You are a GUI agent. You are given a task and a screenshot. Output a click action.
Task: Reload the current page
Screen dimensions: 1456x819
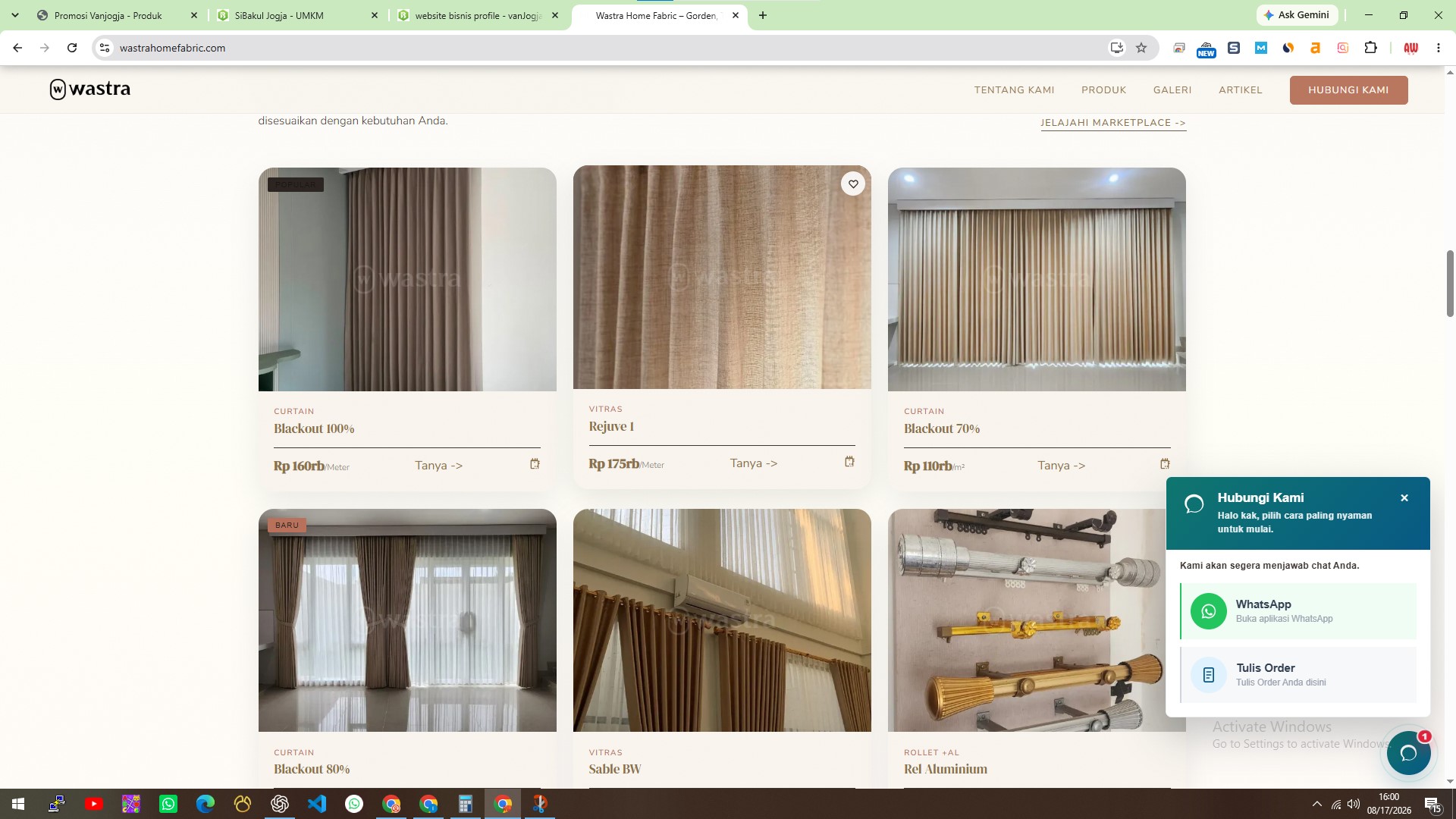(x=72, y=48)
